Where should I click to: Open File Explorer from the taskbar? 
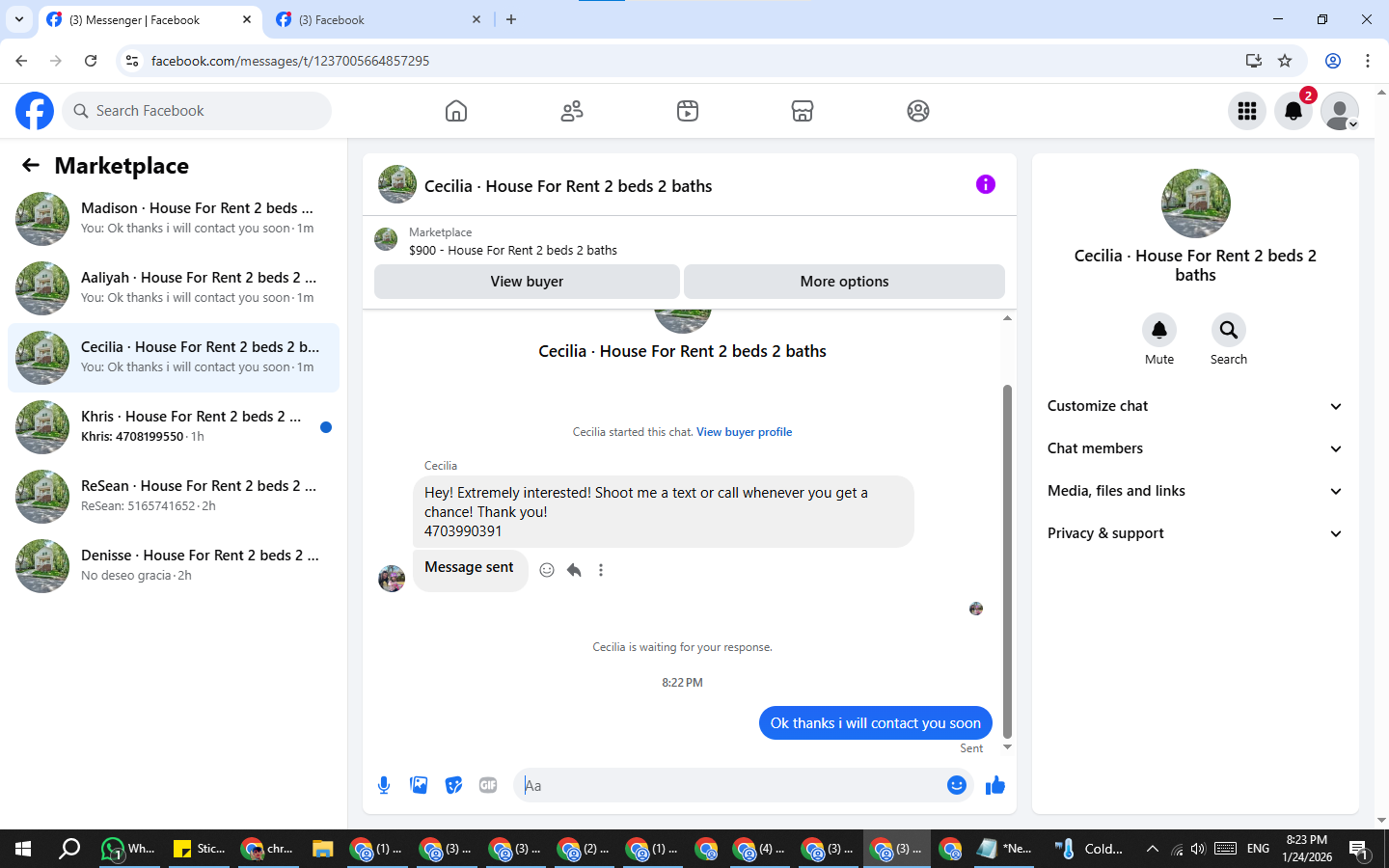click(x=322, y=849)
